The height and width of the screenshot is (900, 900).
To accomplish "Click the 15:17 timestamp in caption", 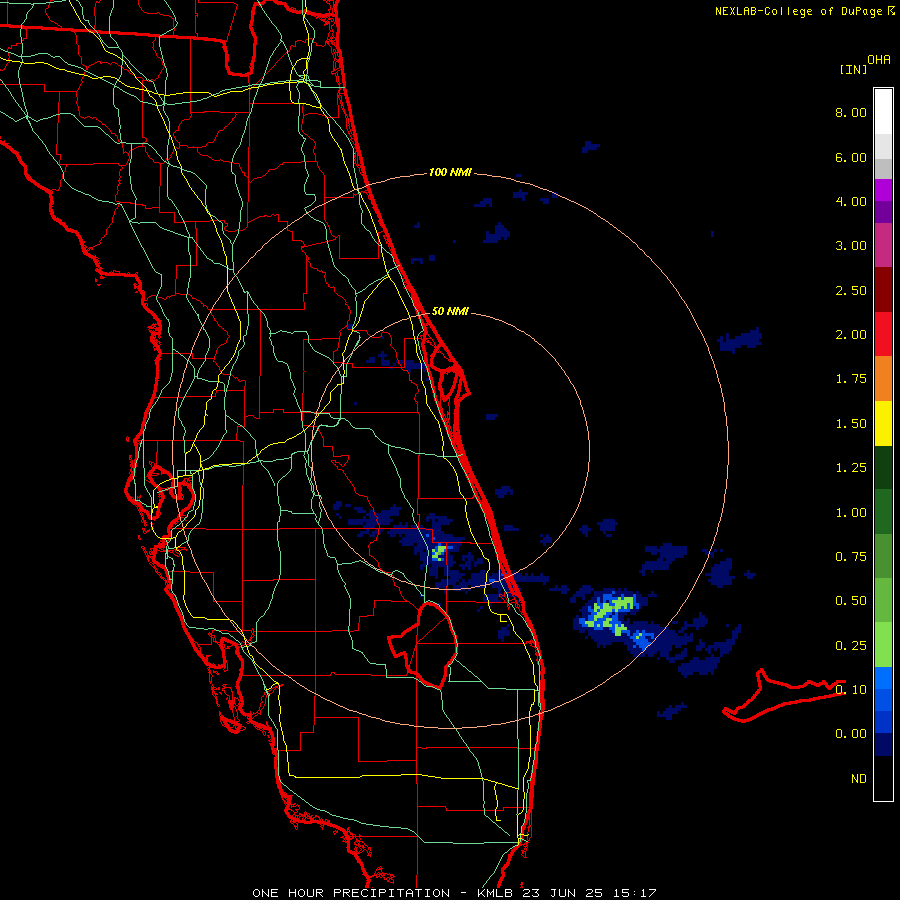I will 634,893.
